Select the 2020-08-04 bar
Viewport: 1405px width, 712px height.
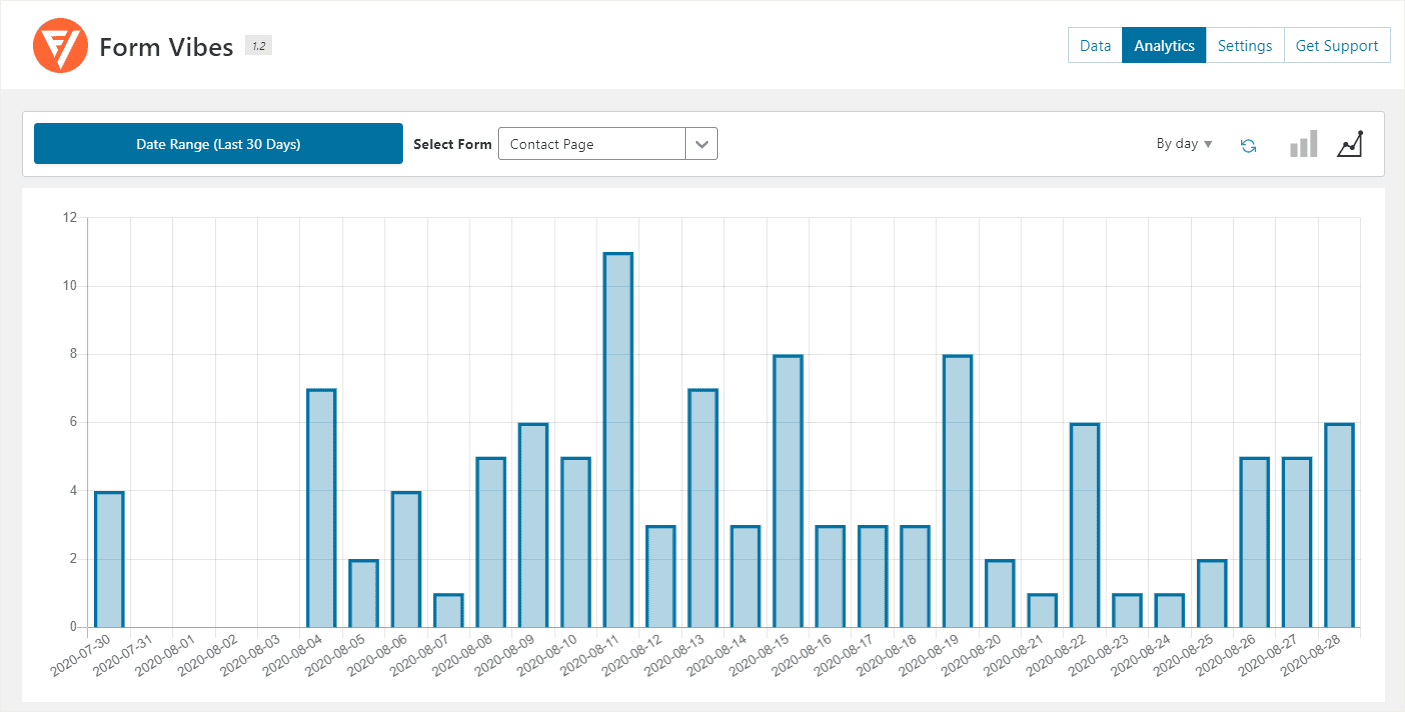click(x=321, y=508)
